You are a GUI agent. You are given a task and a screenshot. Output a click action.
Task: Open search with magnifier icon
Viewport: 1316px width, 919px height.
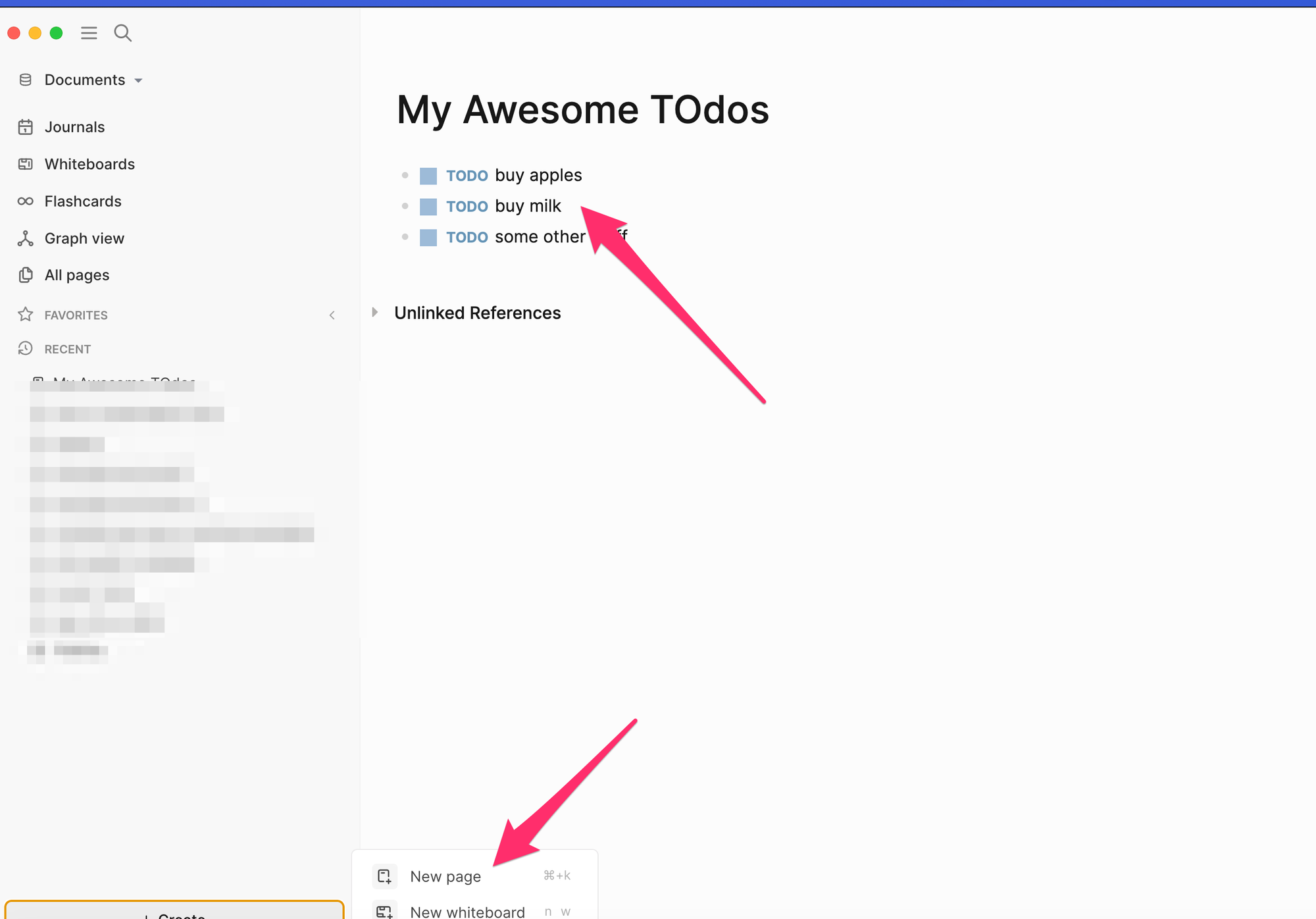(x=122, y=33)
